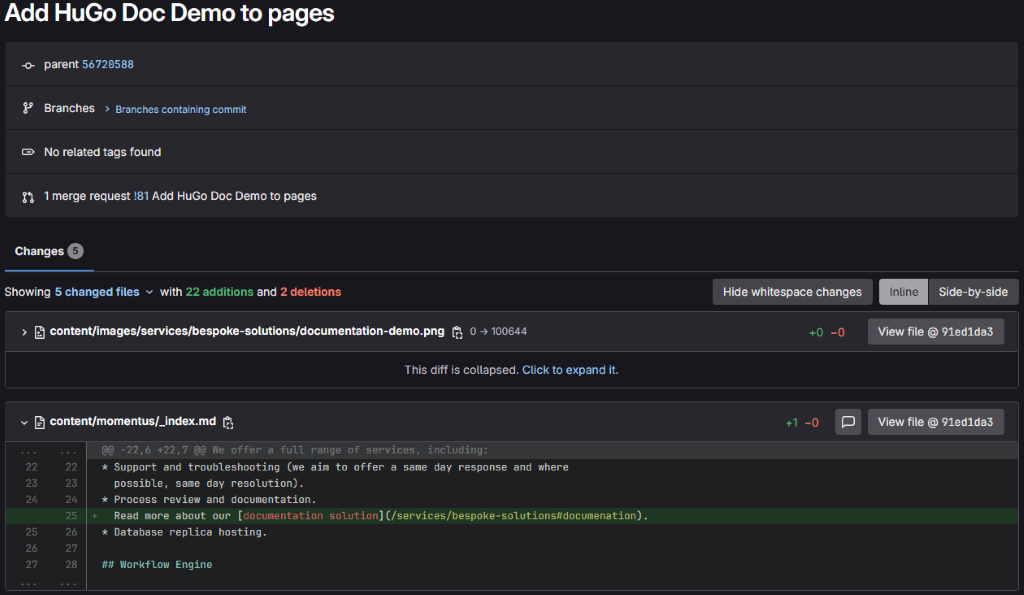The width and height of the screenshot is (1024, 595).
Task: Open the 5 changed files dropdown
Action: click(x=104, y=292)
